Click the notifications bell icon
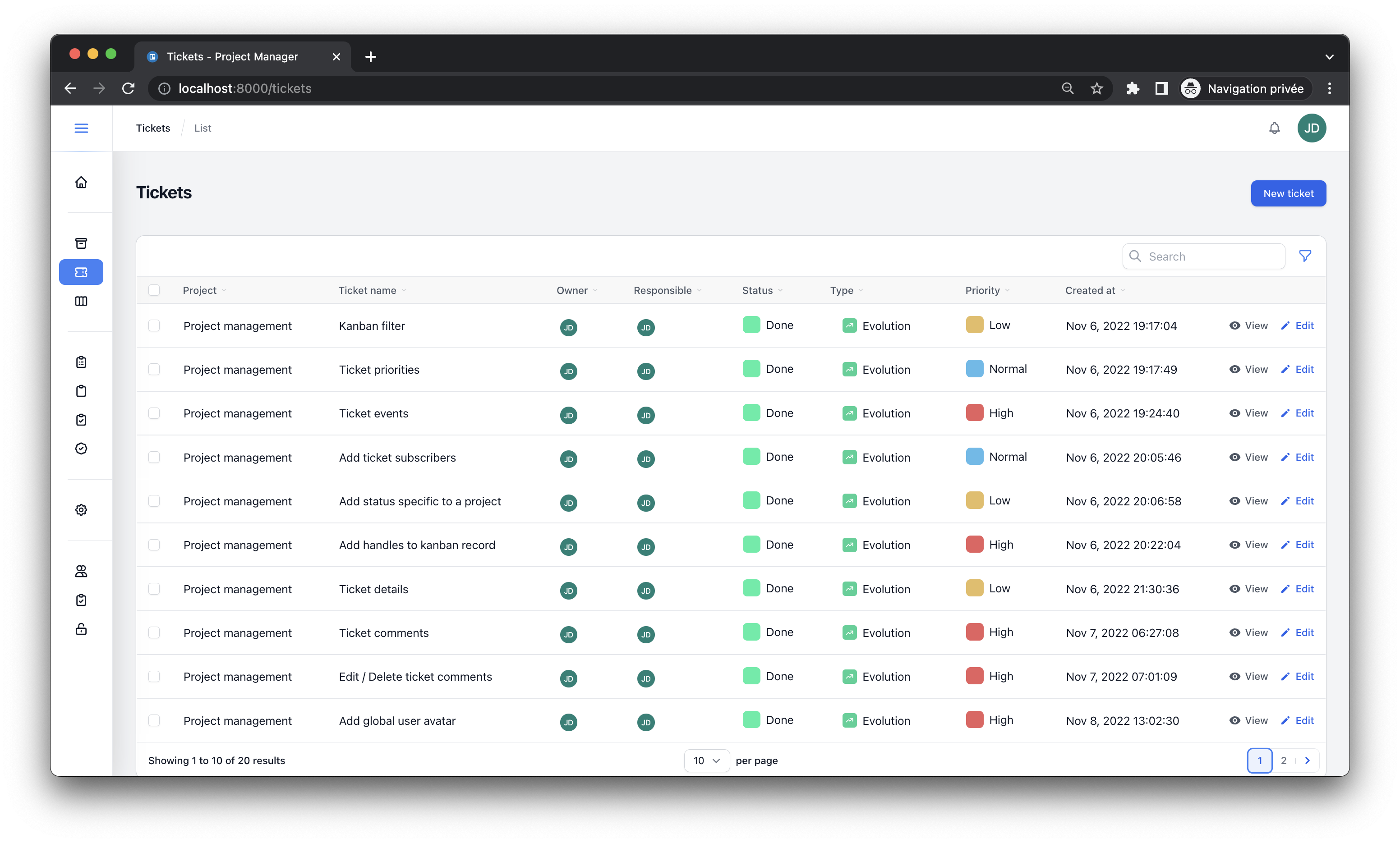The height and width of the screenshot is (843, 1400). tap(1275, 128)
